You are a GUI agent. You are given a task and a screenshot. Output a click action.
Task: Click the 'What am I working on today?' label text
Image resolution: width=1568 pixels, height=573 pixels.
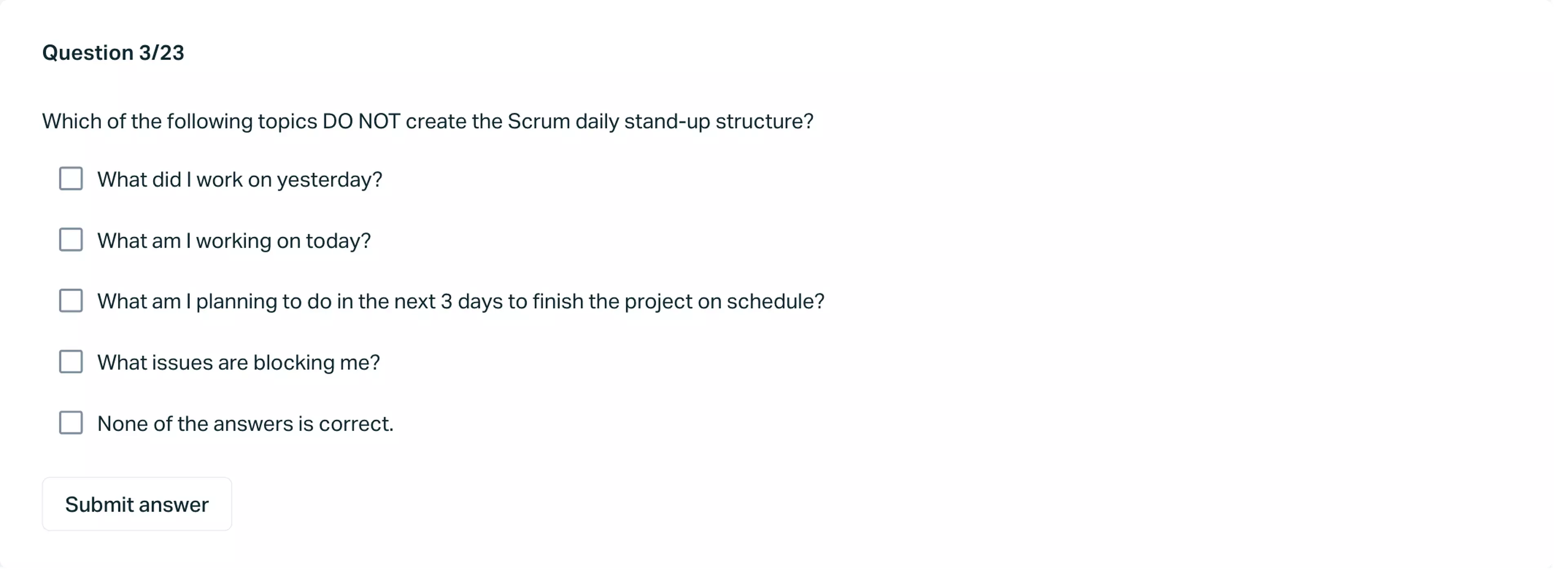coord(234,241)
